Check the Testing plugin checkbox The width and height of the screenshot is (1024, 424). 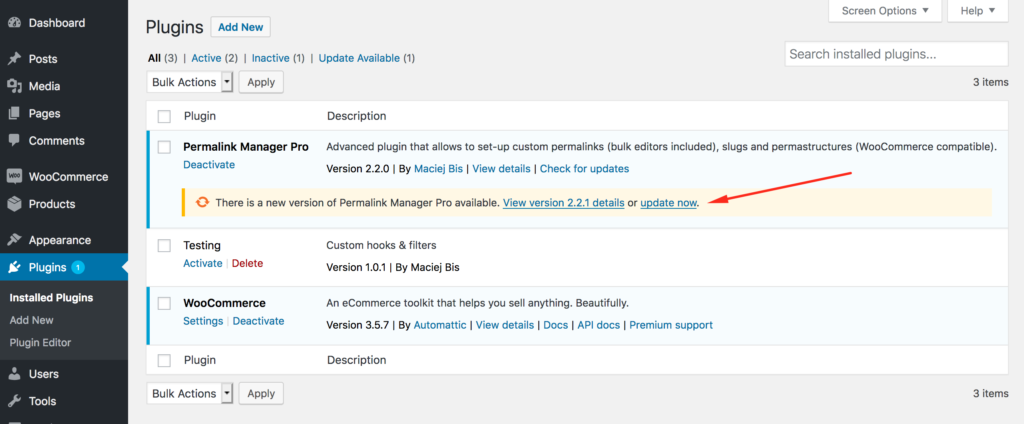click(164, 246)
